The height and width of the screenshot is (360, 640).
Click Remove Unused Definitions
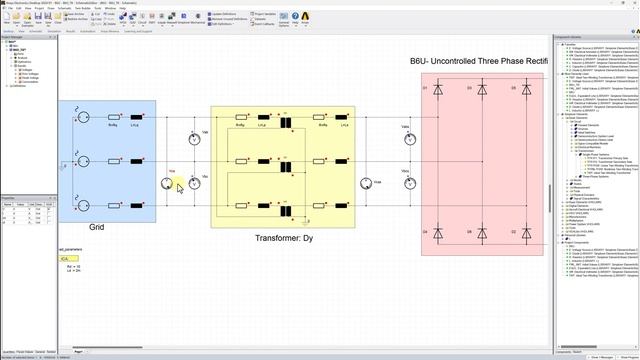pos(228,19)
